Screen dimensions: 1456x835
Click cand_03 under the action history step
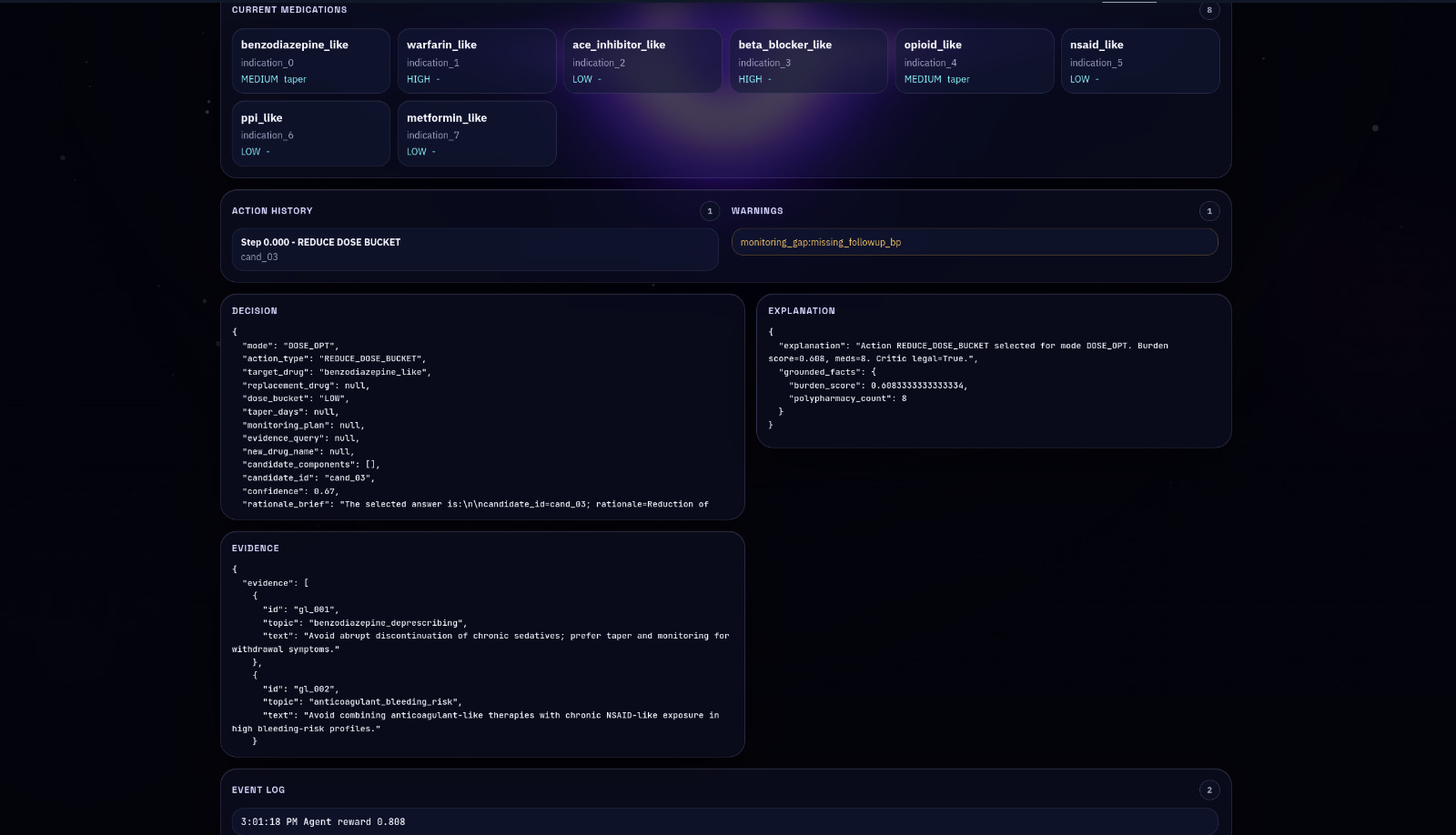click(259, 257)
